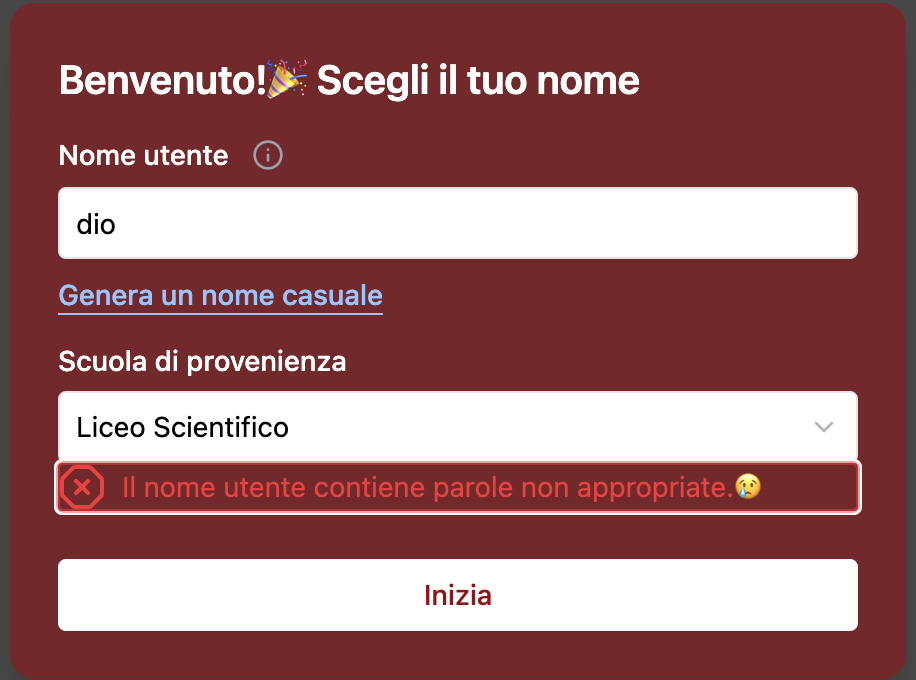Click the crying emoji in the error message
The height and width of the screenshot is (680, 916).
click(x=748, y=488)
